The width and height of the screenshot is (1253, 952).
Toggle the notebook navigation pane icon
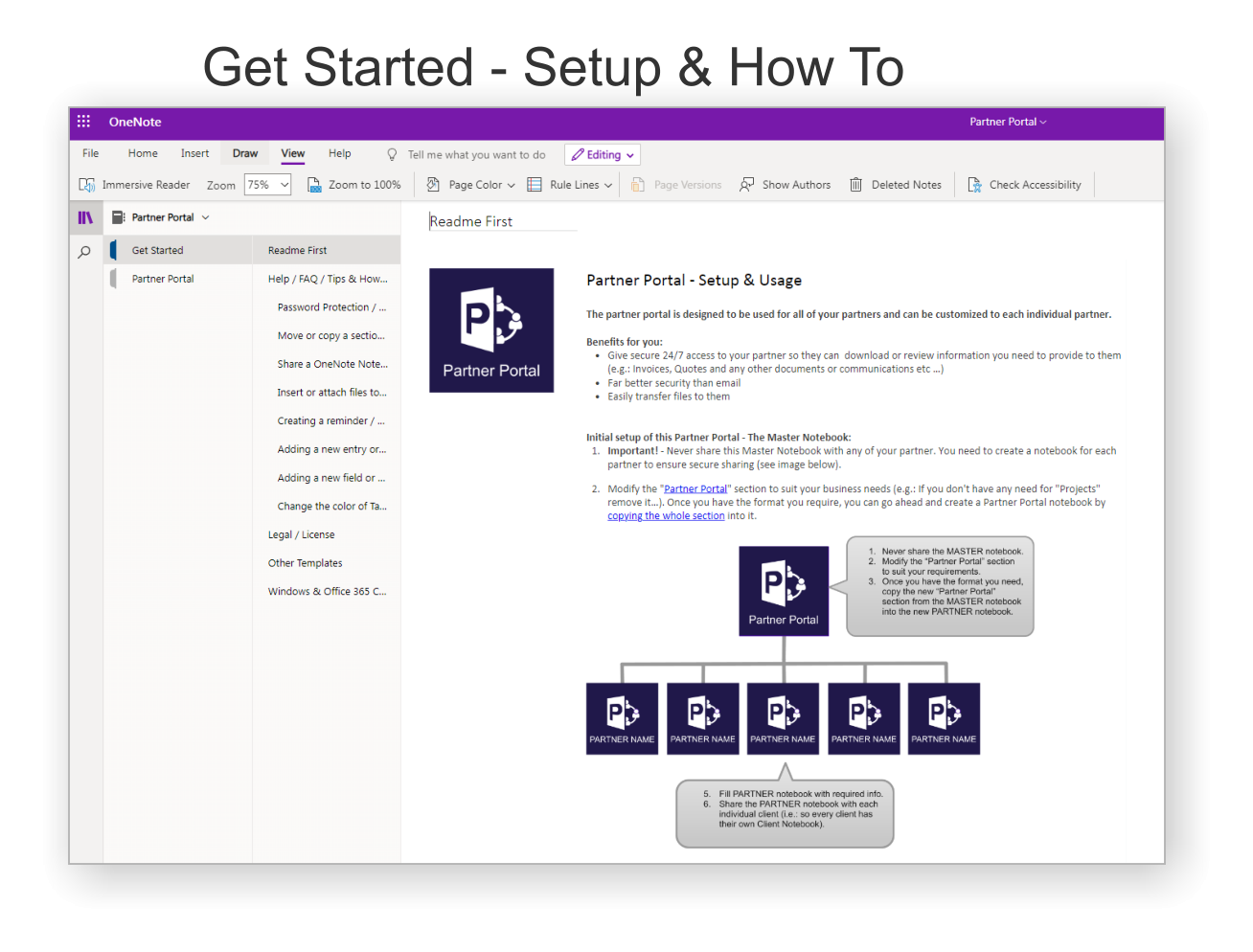pyautogui.click(x=85, y=217)
